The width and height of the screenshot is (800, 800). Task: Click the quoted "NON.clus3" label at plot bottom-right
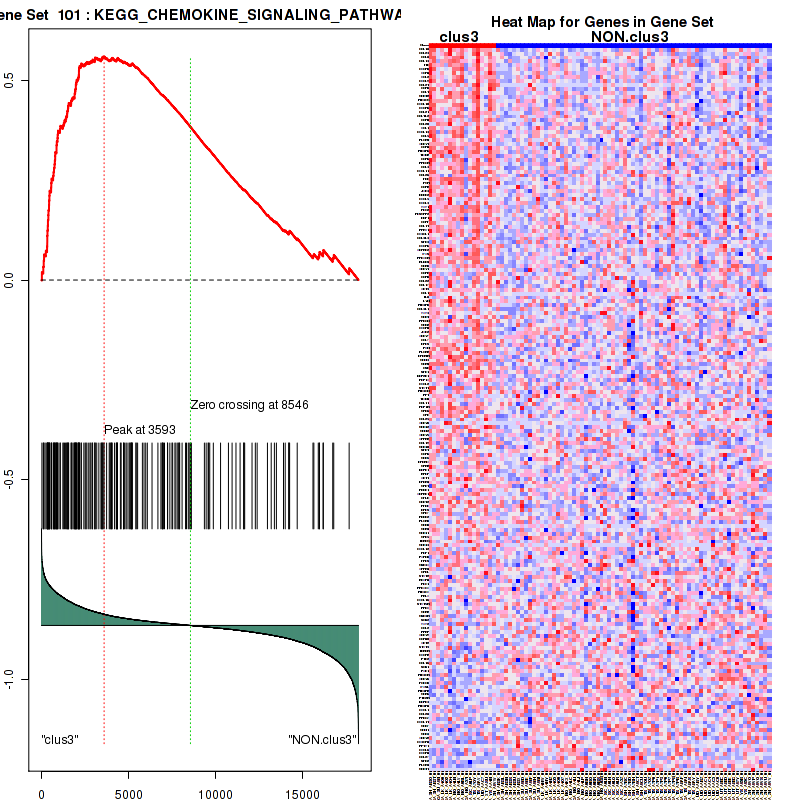322,740
